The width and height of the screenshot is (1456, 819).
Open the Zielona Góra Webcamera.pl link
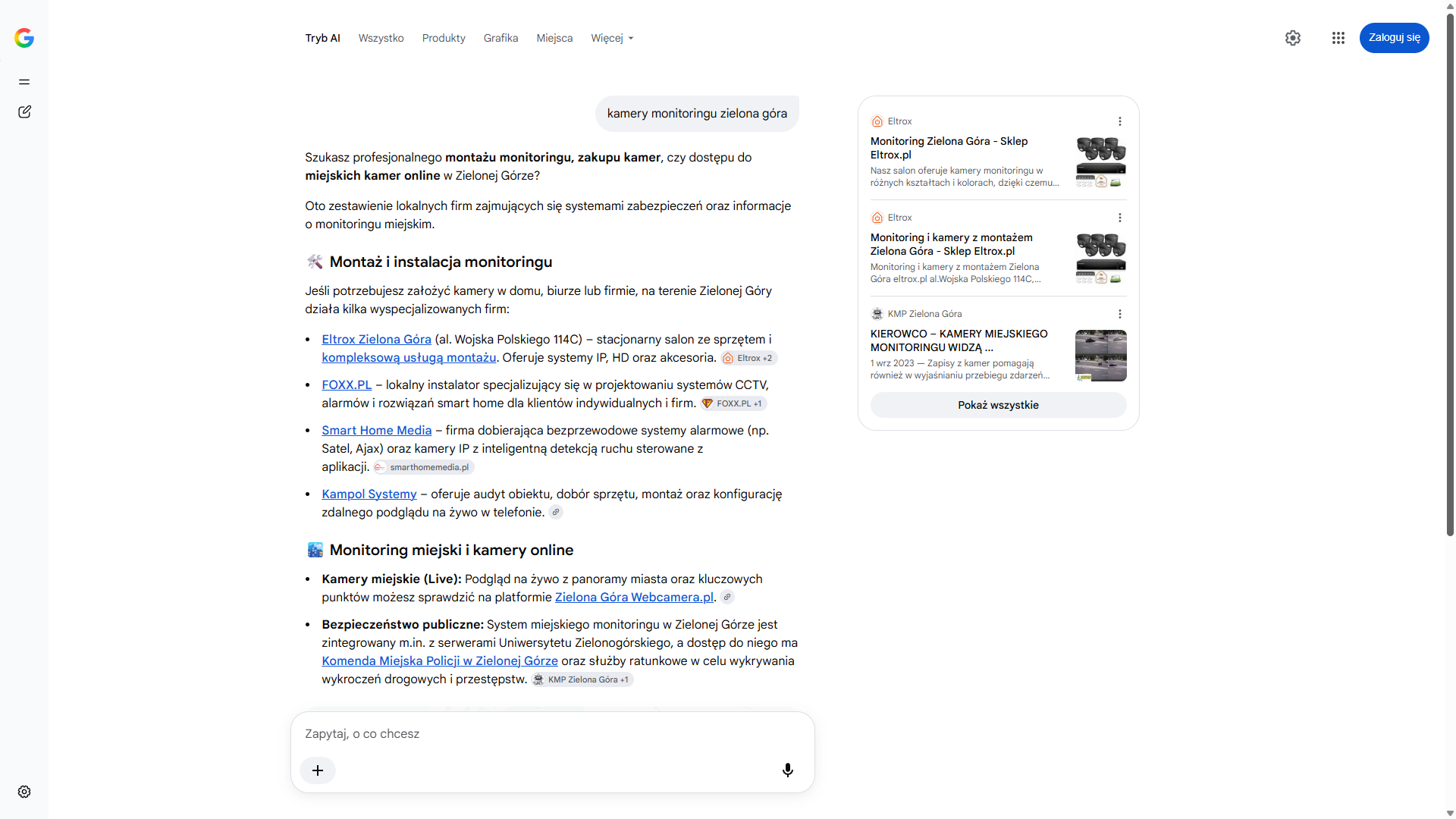point(634,598)
